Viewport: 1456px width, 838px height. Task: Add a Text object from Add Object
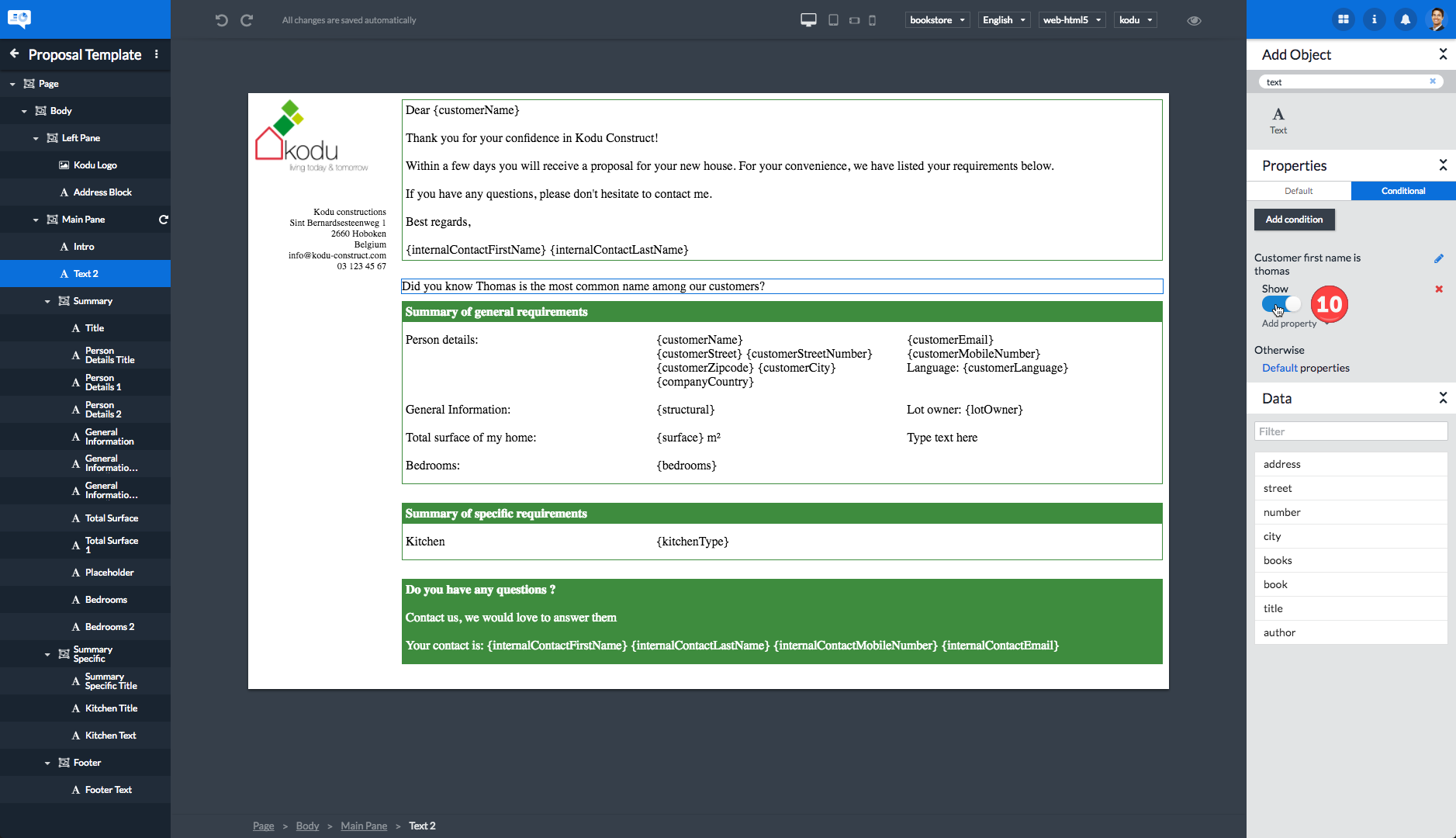click(1278, 120)
